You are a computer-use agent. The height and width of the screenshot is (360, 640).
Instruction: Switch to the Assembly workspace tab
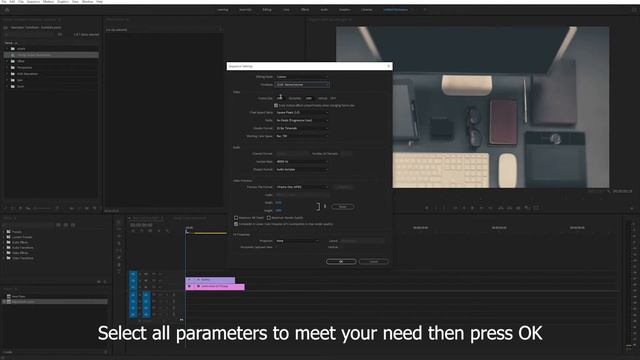point(245,10)
